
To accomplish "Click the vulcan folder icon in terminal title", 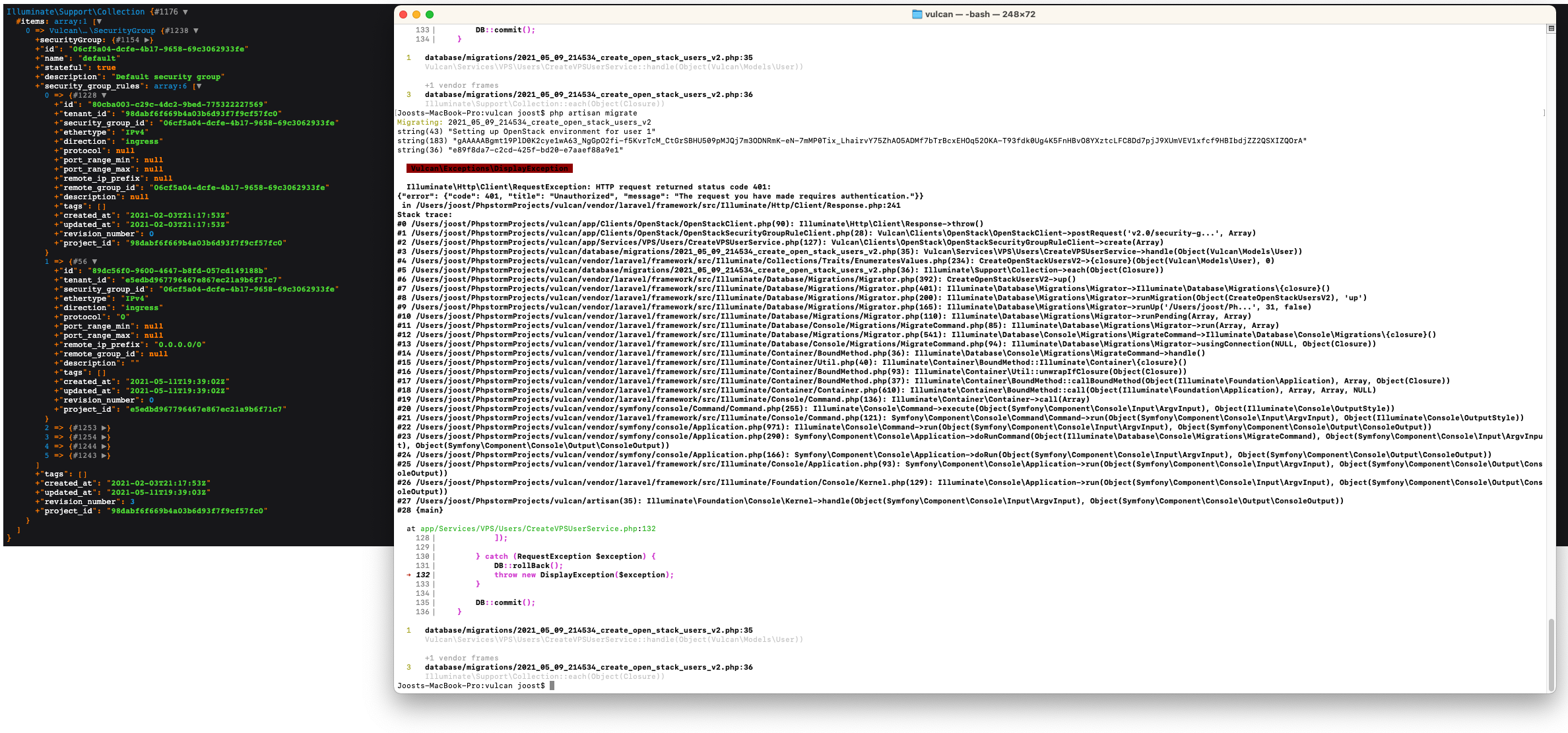I will [917, 15].
